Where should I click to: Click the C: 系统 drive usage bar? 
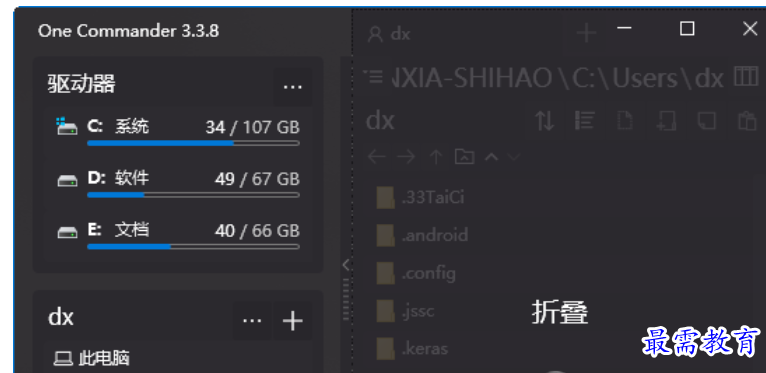(193, 143)
